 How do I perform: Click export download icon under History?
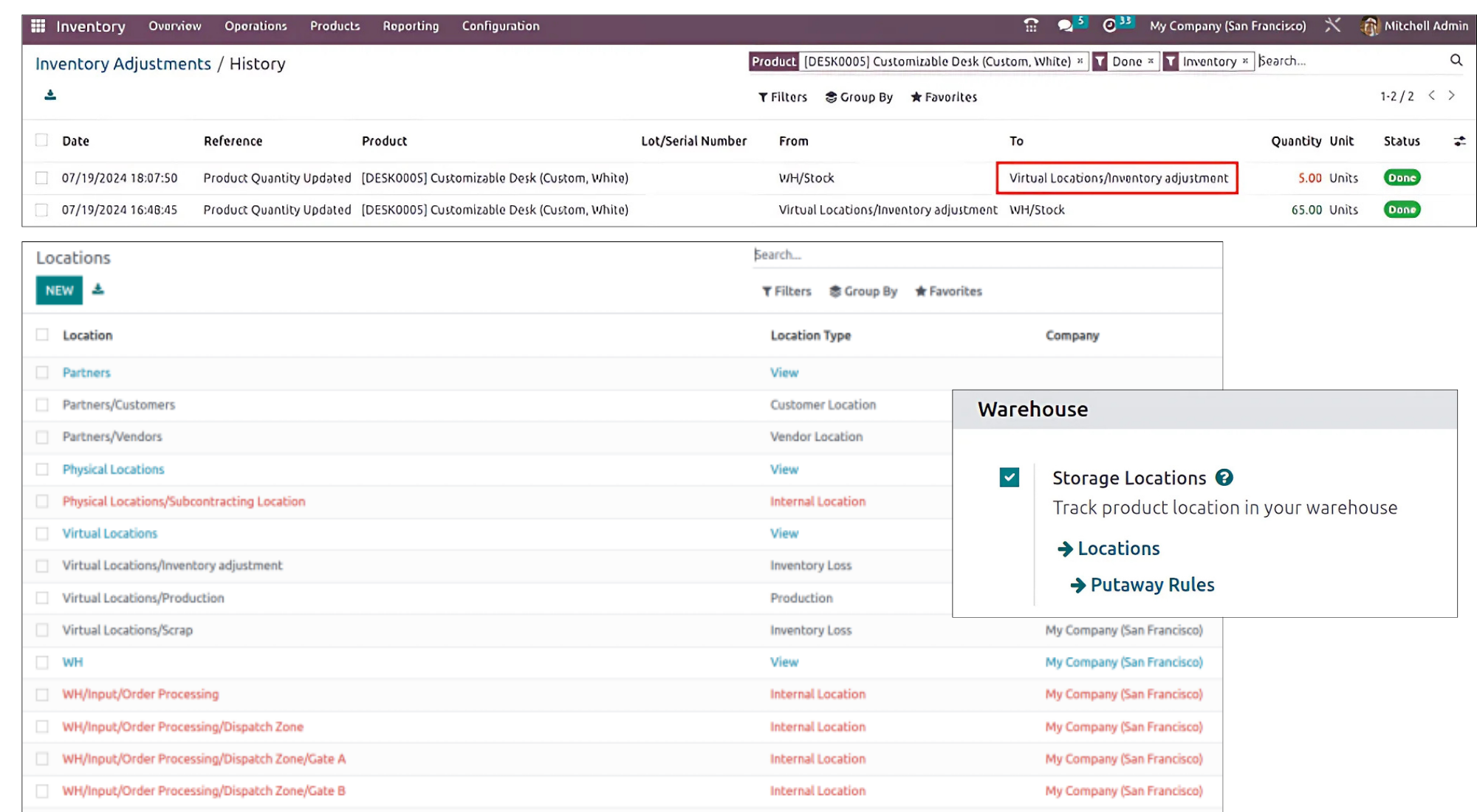(50, 95)
